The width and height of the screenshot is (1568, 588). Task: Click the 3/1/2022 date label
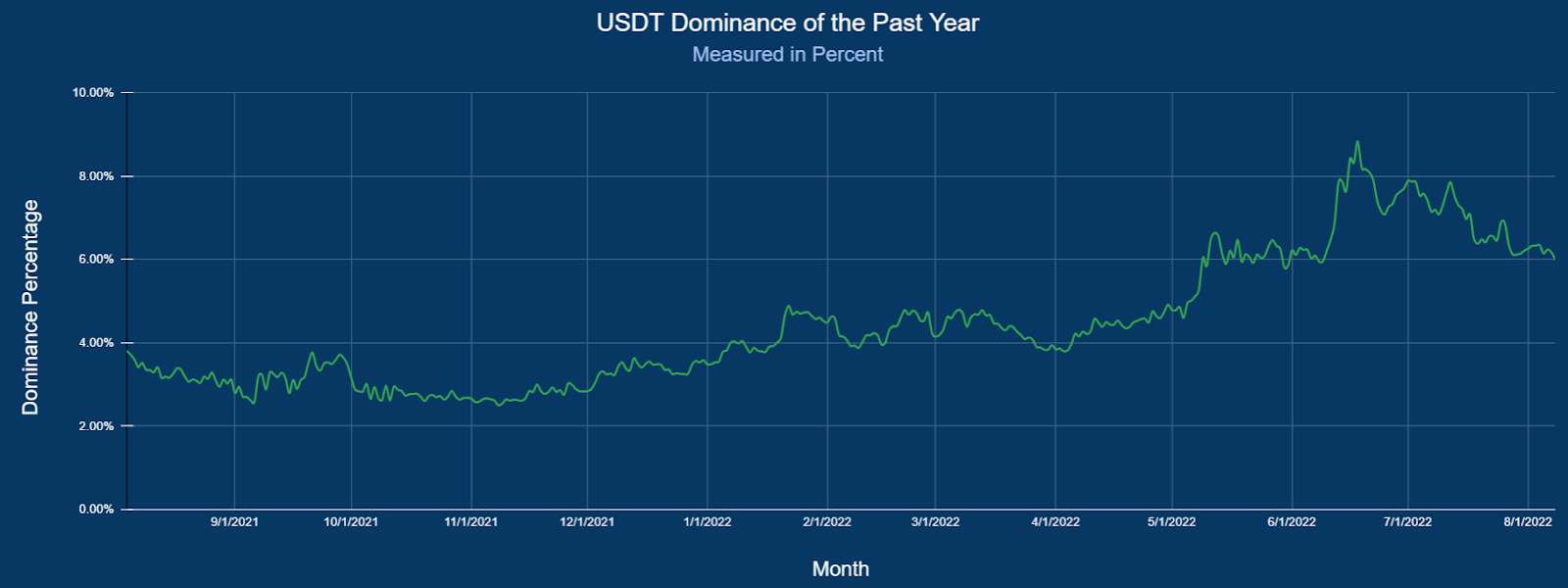click(x=935, y=521)
